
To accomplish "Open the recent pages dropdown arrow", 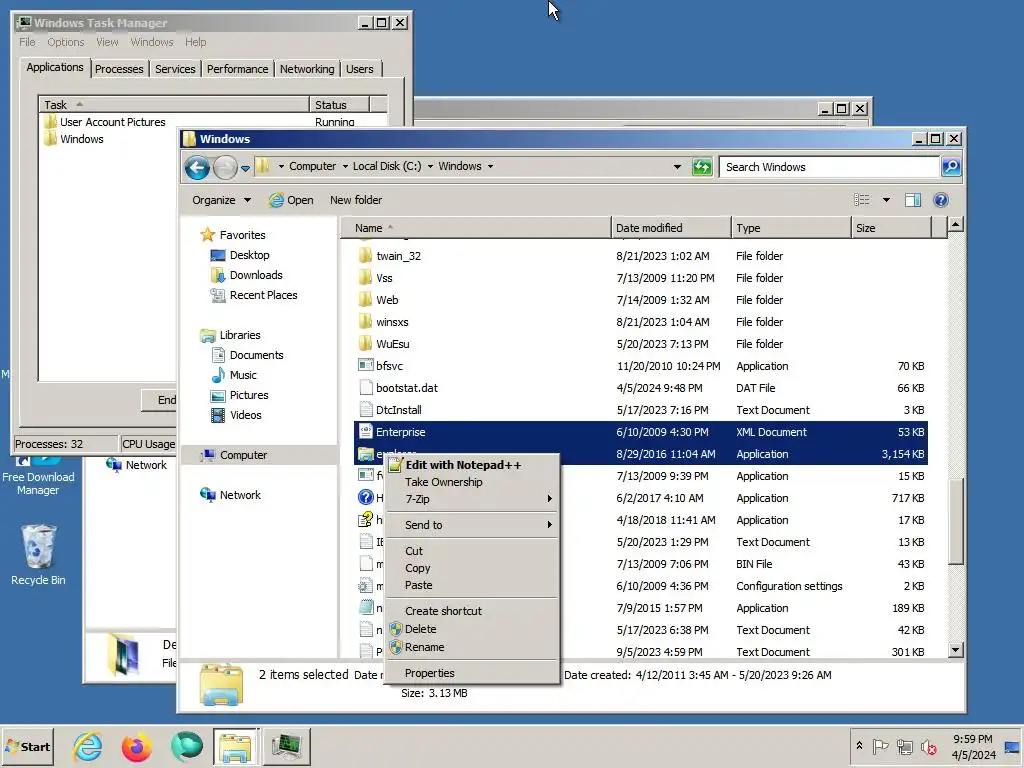I will (246, 168).
